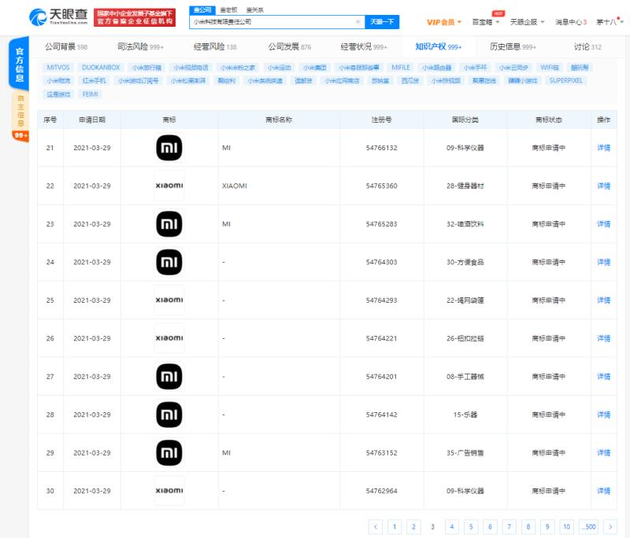
Task: Click xiaomi logo thumbnail in row 30
Action: 169,491
